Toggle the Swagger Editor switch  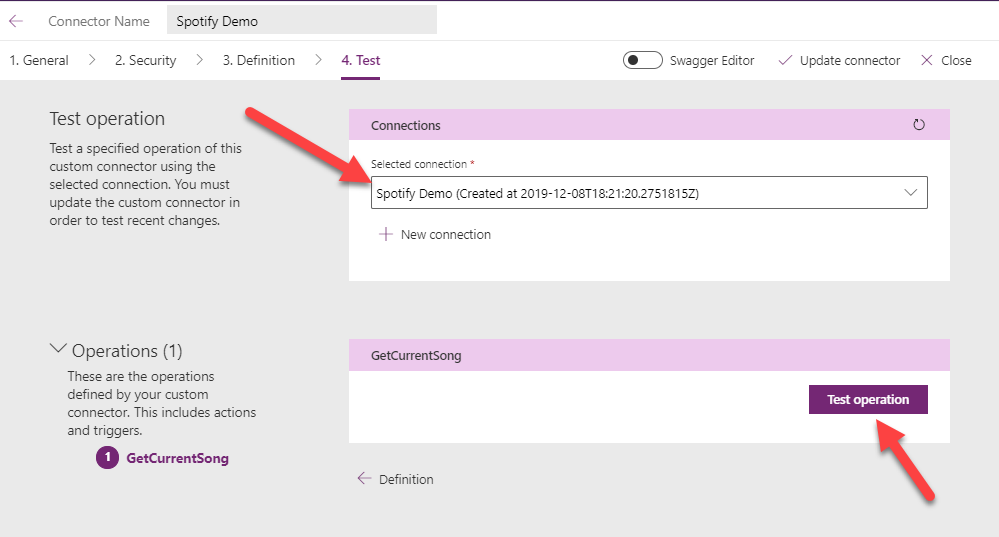(642, 60)
